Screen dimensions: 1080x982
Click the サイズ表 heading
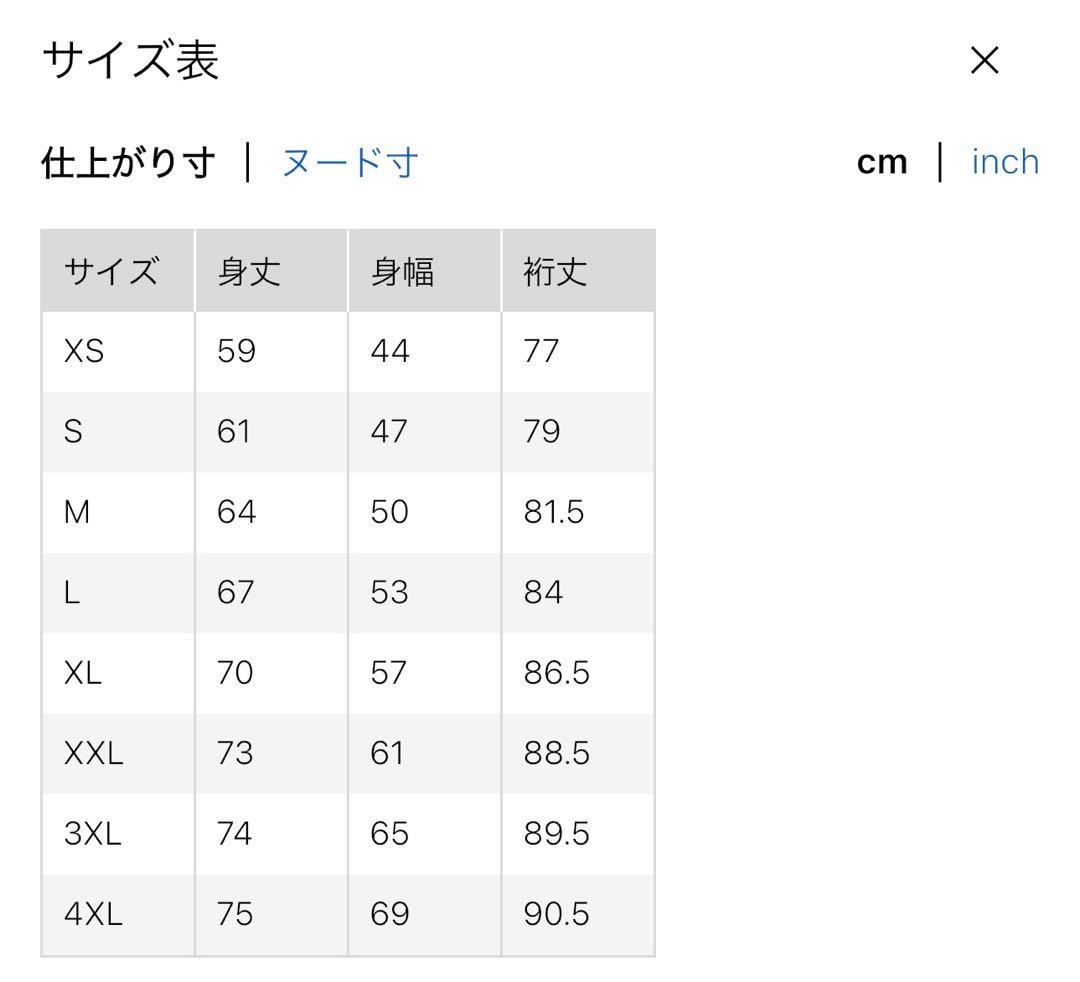pyautogui.click(x=130, y=61)
